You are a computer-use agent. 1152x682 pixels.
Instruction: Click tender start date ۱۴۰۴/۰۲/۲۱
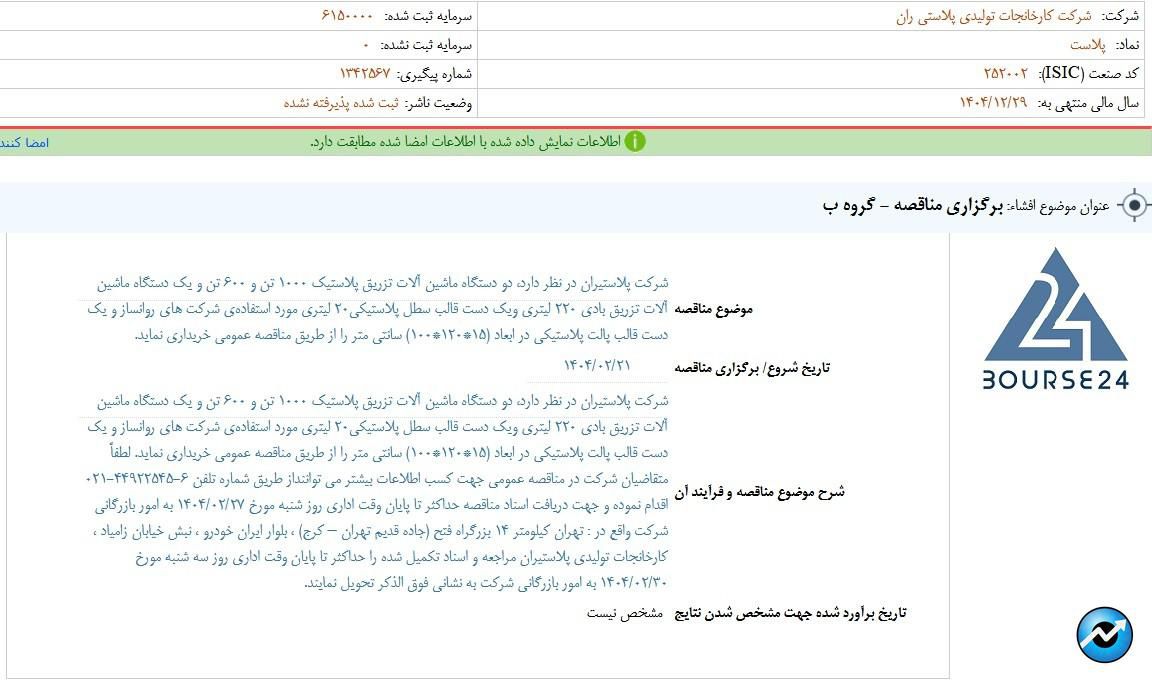click(x=597, y=365)
